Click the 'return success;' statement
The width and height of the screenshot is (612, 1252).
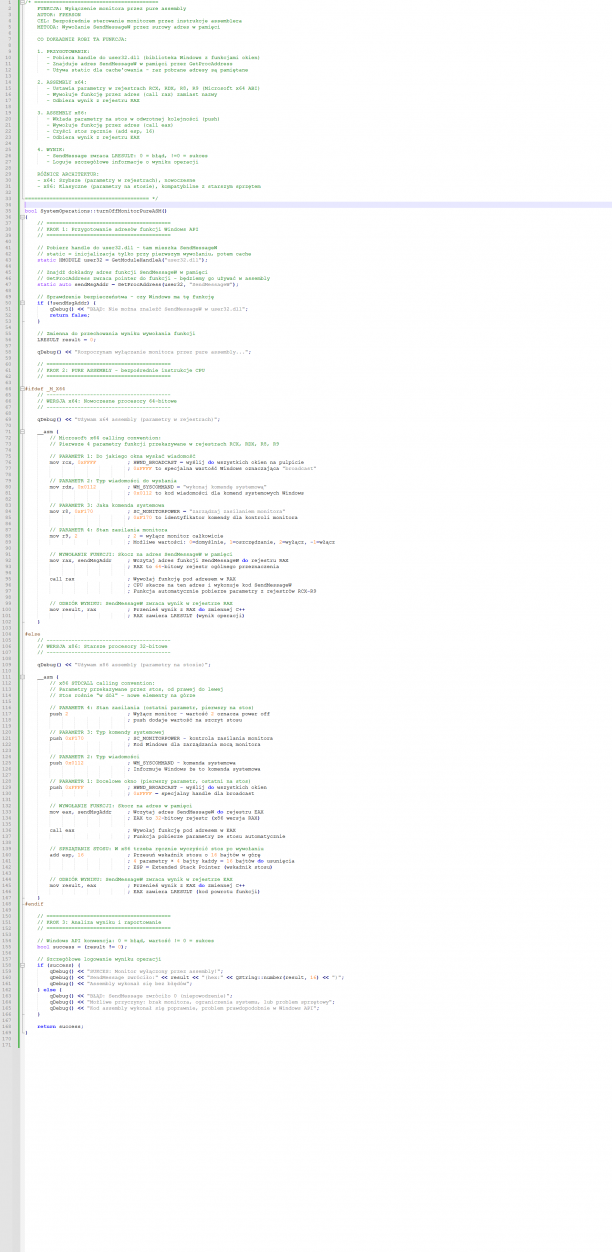60,1027
